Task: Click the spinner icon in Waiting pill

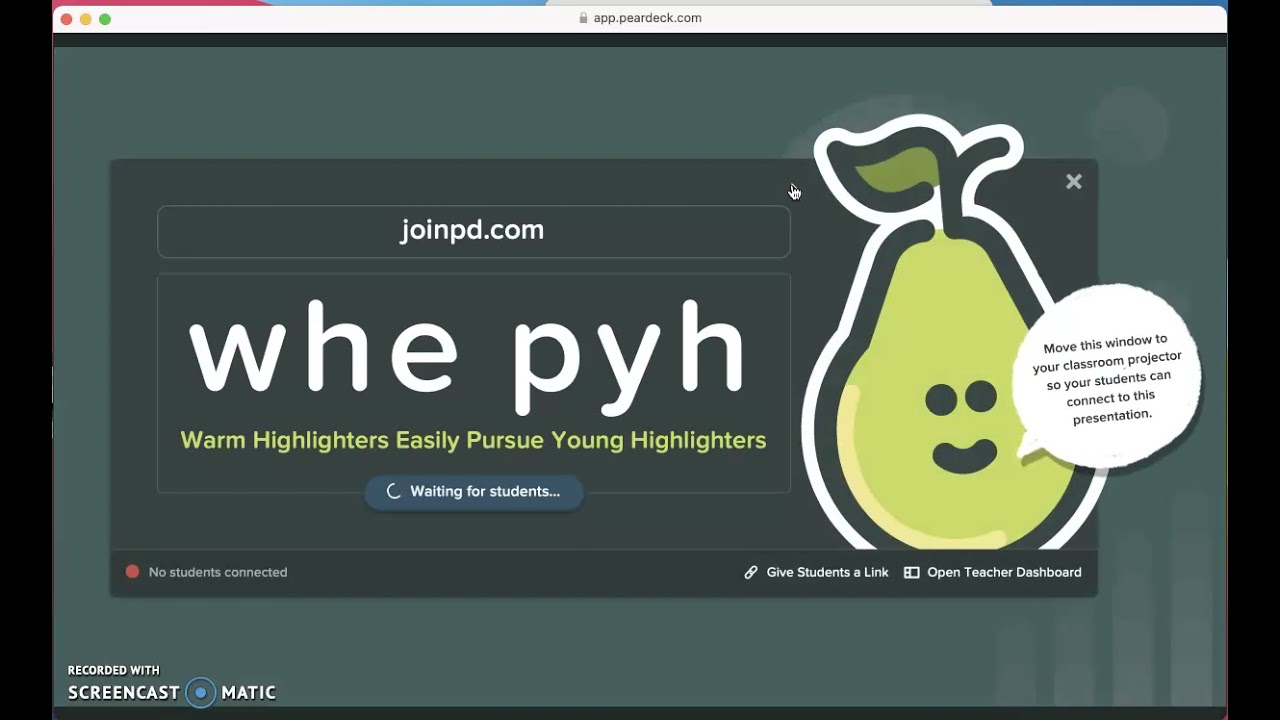Action: point(393,491)
